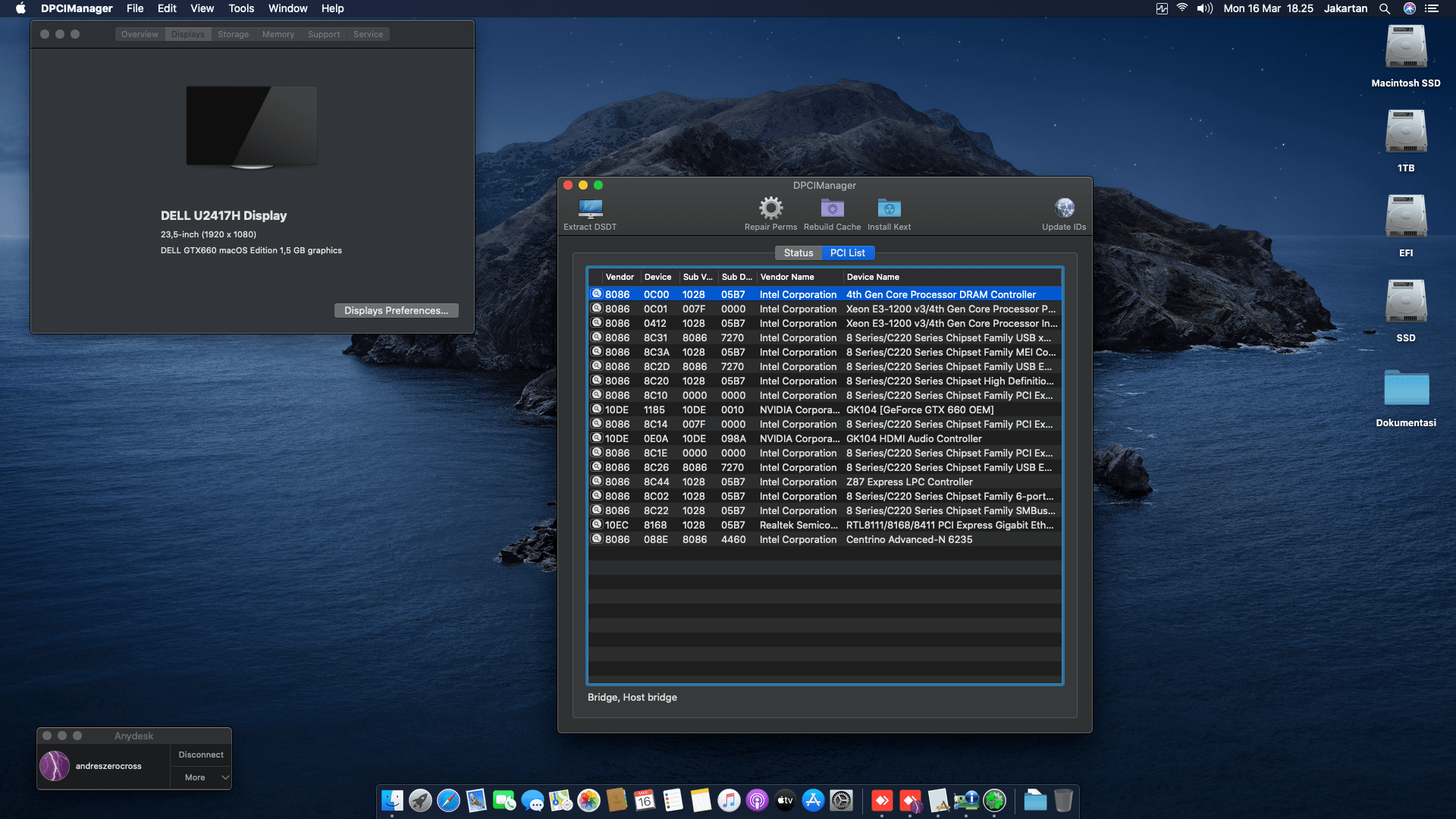
Task: Open Notification Center list icon
Action: coord(1432,8)
